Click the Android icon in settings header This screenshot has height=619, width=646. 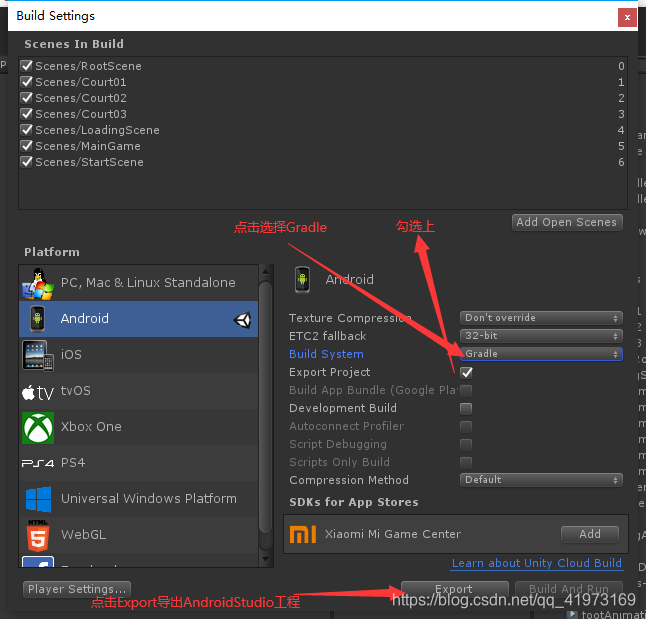tap(302, 279)
